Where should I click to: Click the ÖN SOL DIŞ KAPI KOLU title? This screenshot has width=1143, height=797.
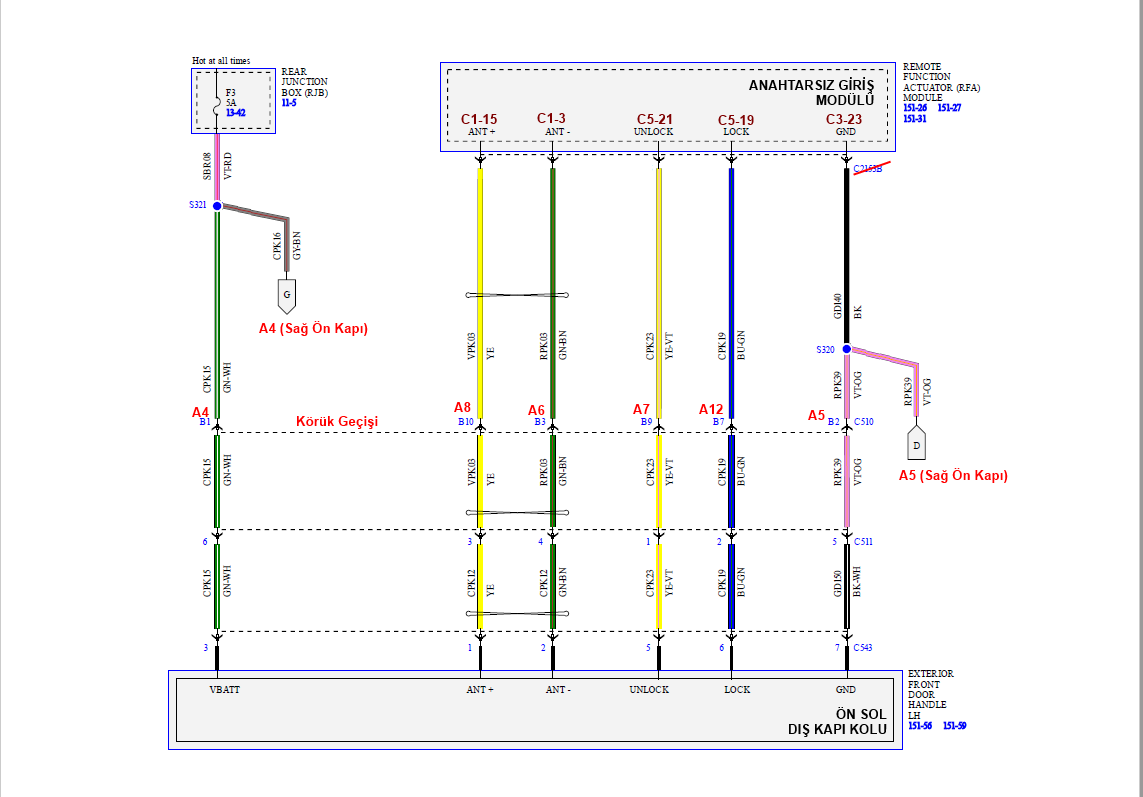(836, 722)
